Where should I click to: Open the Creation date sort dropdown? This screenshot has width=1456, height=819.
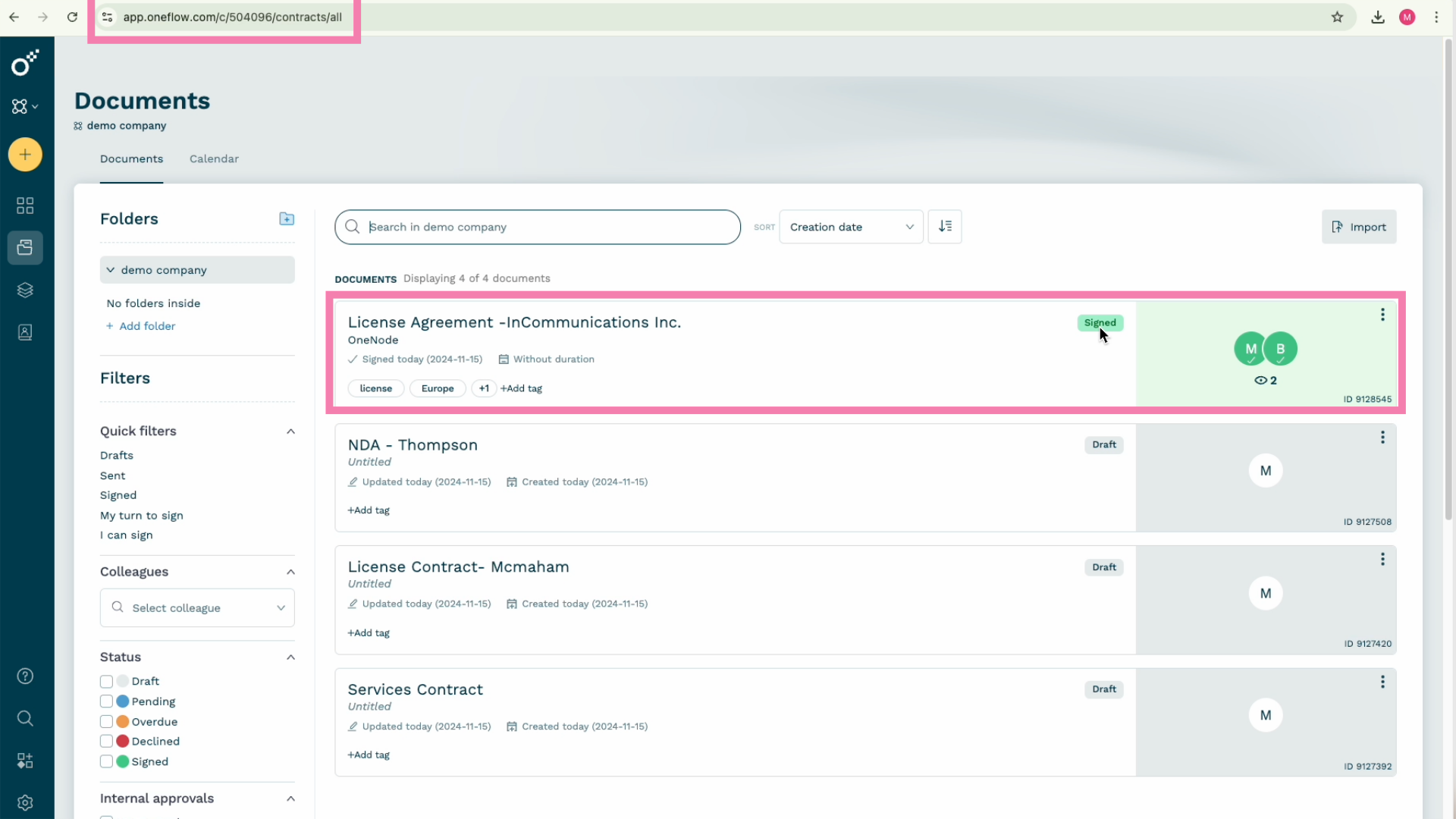click(x=852, y=227)
